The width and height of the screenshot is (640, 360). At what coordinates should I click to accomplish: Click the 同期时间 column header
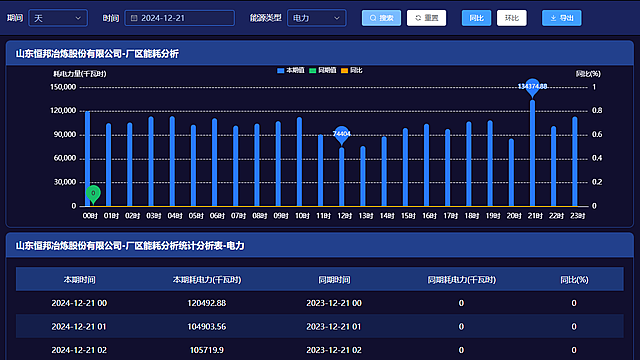pyautogui.click(x=334, y=280)
